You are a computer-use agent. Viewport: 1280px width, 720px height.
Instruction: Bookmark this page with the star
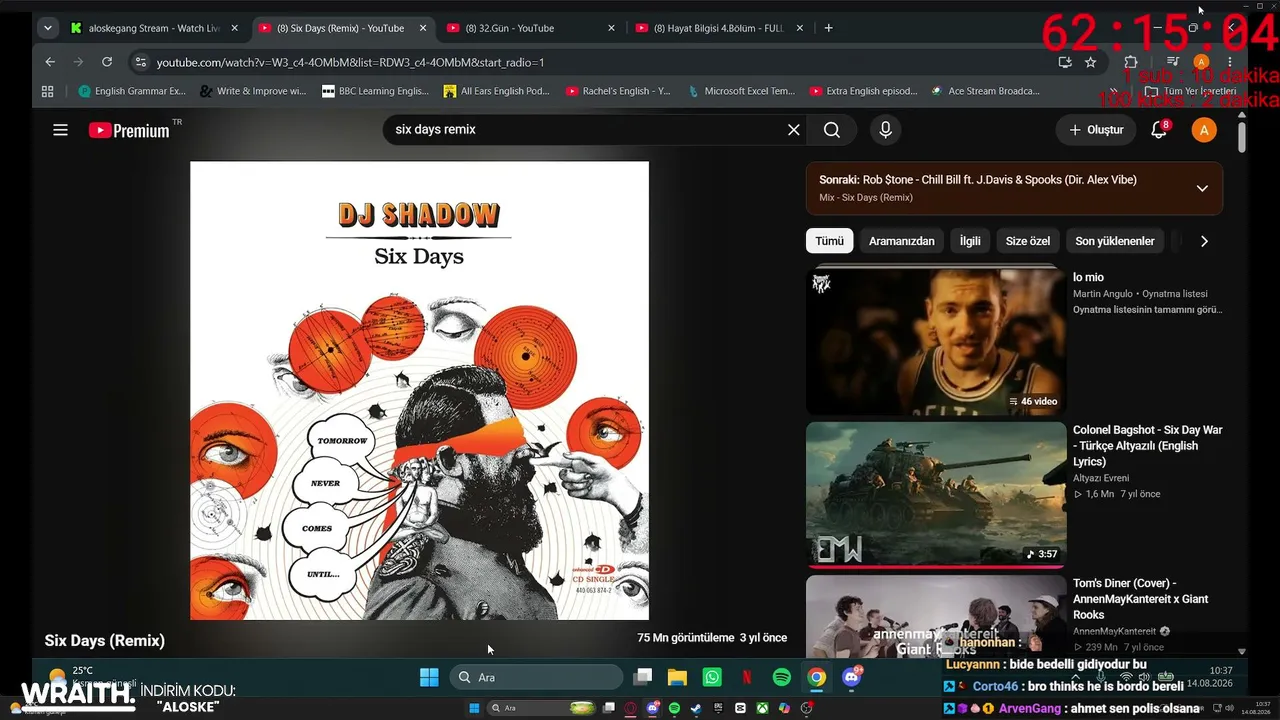point(1090,62)
